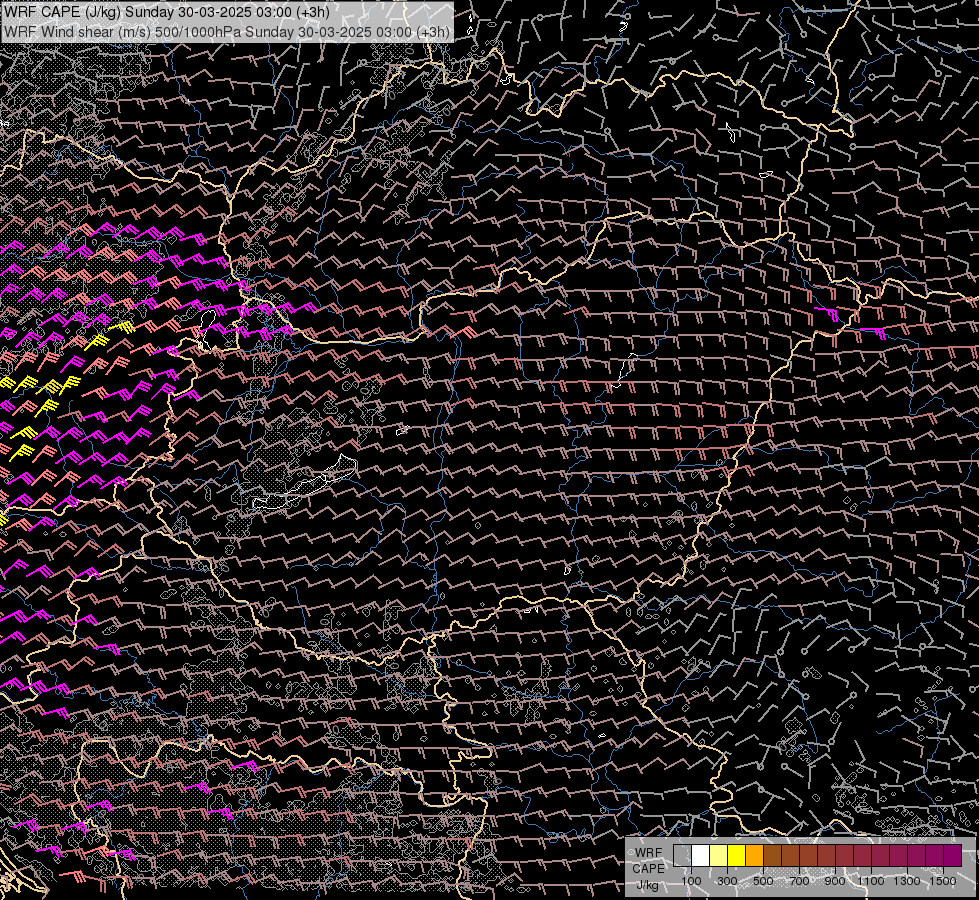Click the CAPE label in the legend
Viewport: 979px width, 900px height.
(649, 869)
